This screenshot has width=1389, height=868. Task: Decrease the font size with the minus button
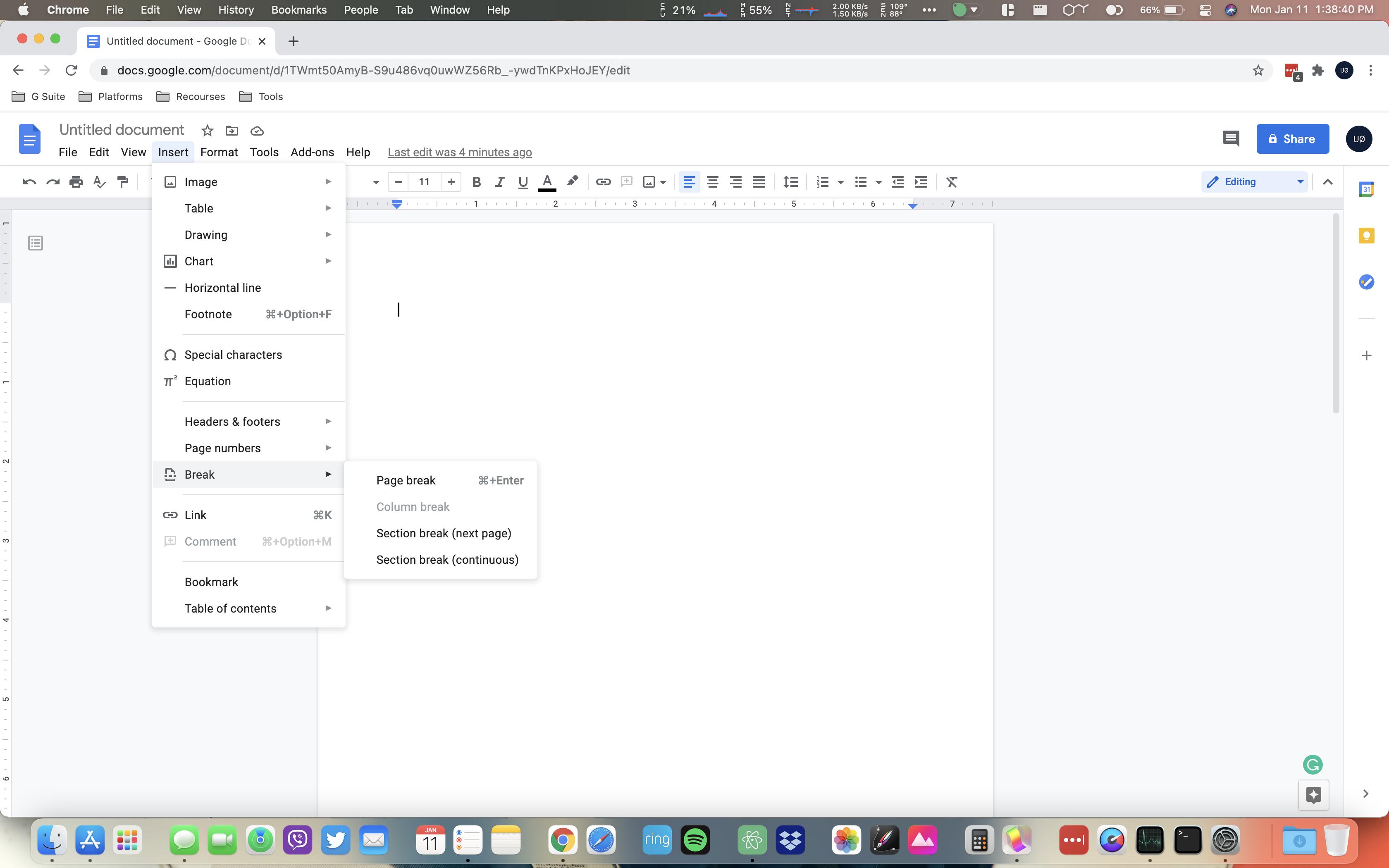pos(399,182)
